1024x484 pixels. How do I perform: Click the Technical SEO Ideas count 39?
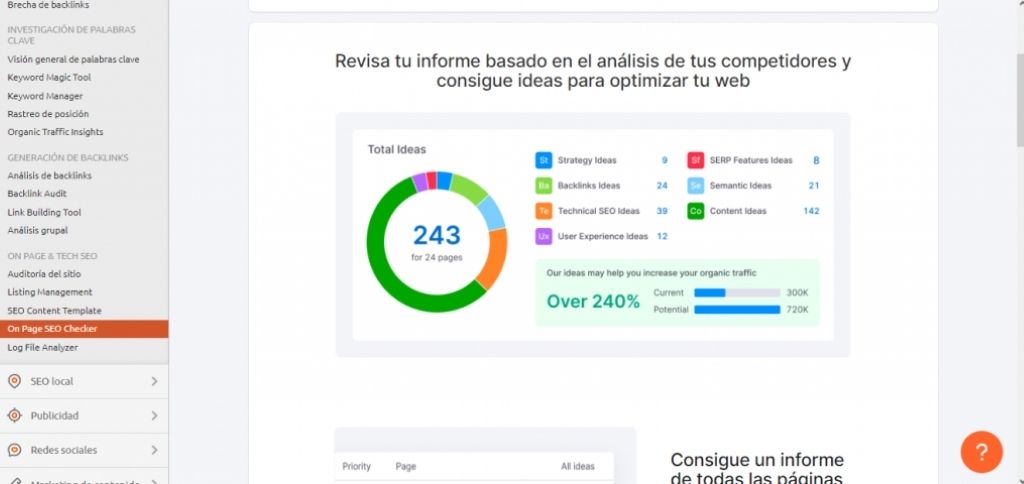[x=662, y=211]
